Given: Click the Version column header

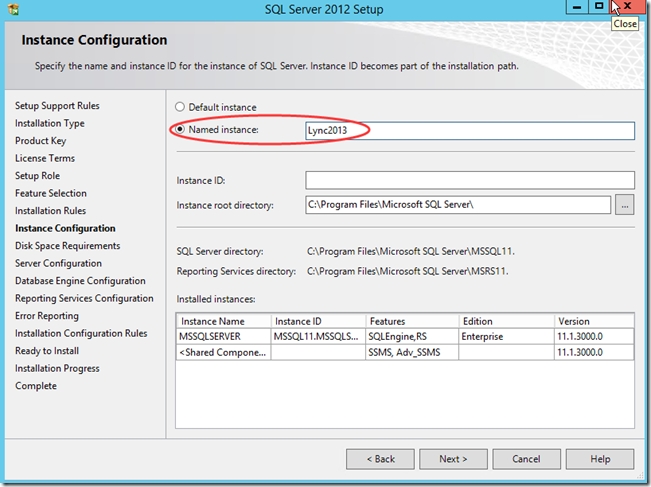Looking at the screenshot, I should click(594, 321).
